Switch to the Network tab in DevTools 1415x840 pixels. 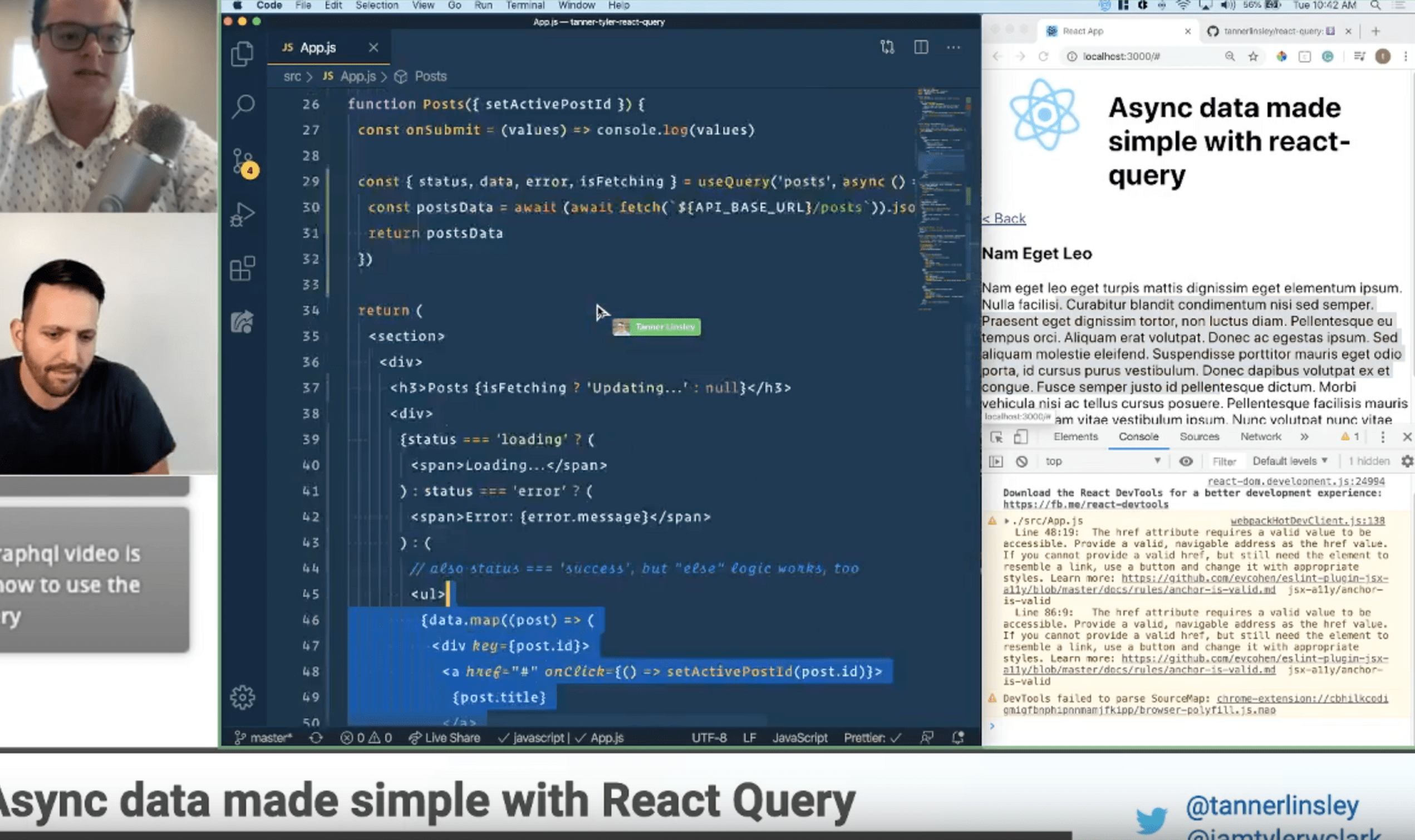pos(1260,437)
